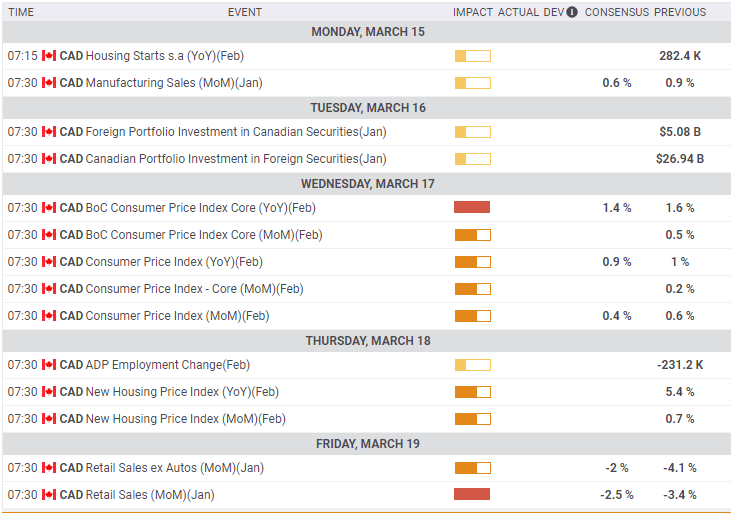
Task: Click high impact bar for BoC CPI Core (YoY)
Action: coord(472,208)
